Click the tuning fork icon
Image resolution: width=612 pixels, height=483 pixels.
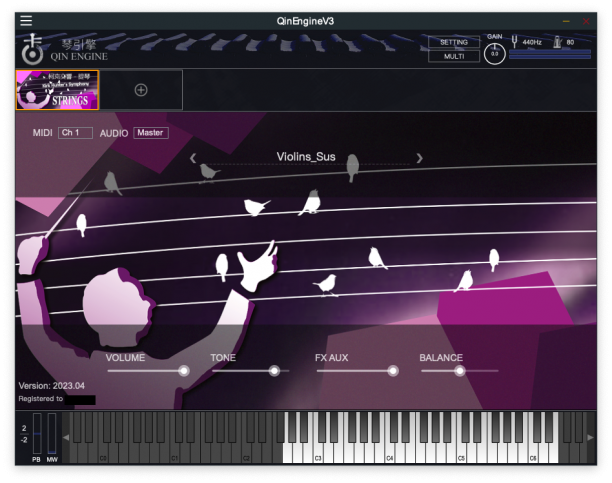(514, 41)
